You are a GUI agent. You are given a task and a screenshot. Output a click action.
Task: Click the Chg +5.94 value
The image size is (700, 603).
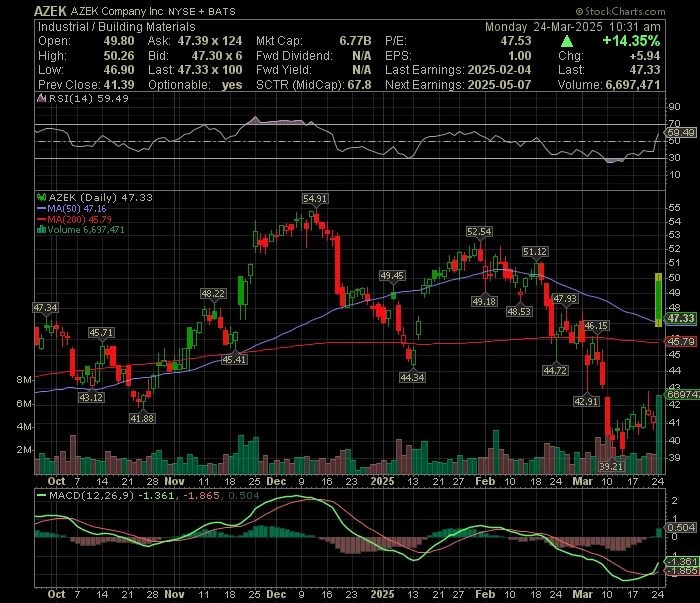pyautogui.click(x=644, y=56)
